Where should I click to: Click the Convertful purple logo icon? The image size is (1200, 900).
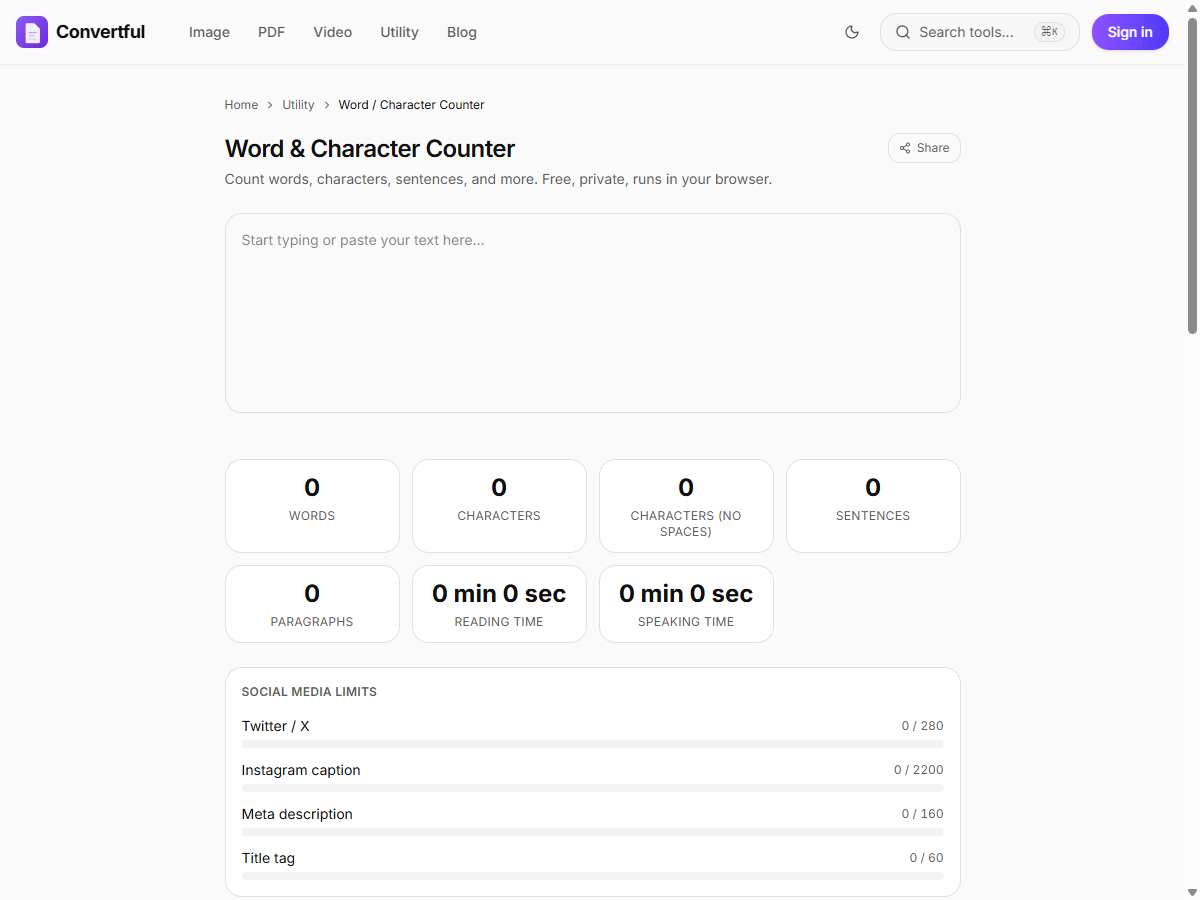point(32,32)
